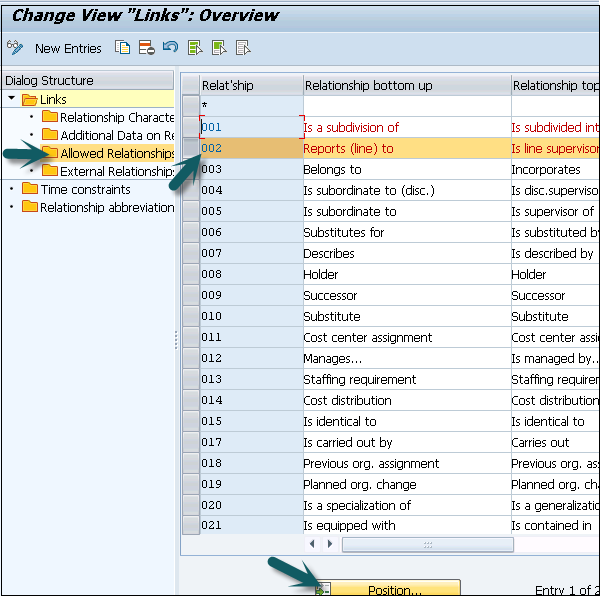Screen dimensions: 600x596
Task: Click the Delete entry icon
Action: 147,48
